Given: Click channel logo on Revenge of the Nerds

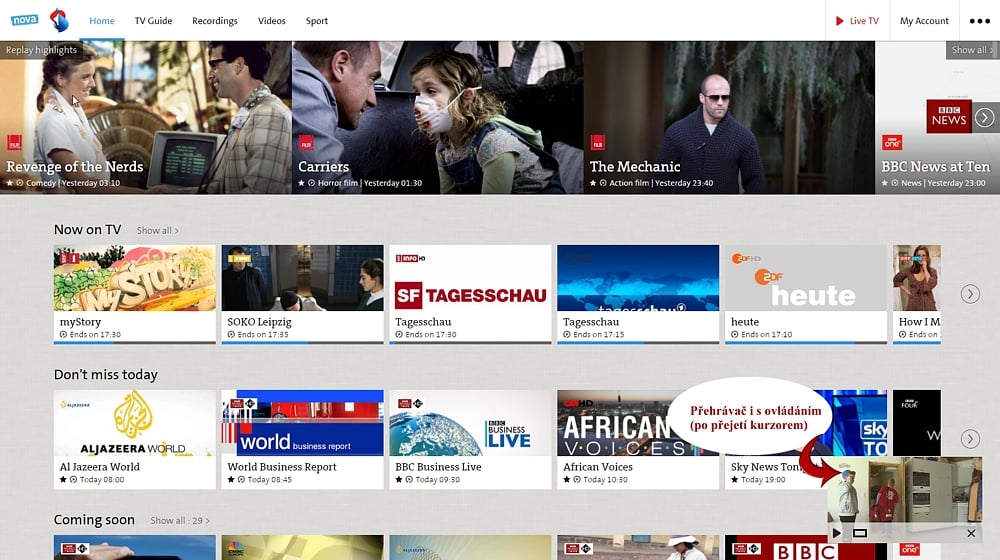Looking at the screenshot, I should 14,143.
